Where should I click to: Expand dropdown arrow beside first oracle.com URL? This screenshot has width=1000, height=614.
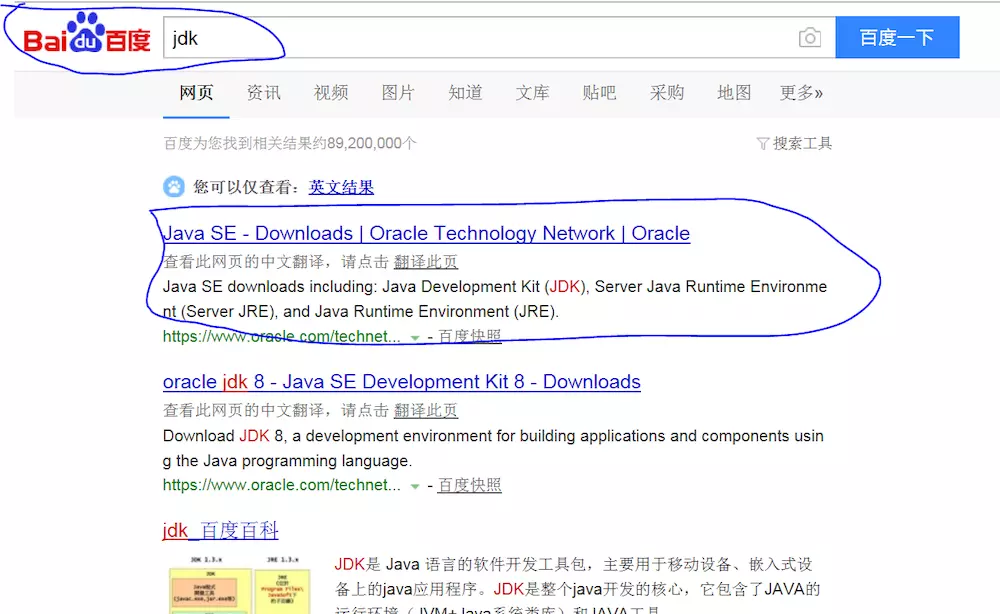click(415, 337)
